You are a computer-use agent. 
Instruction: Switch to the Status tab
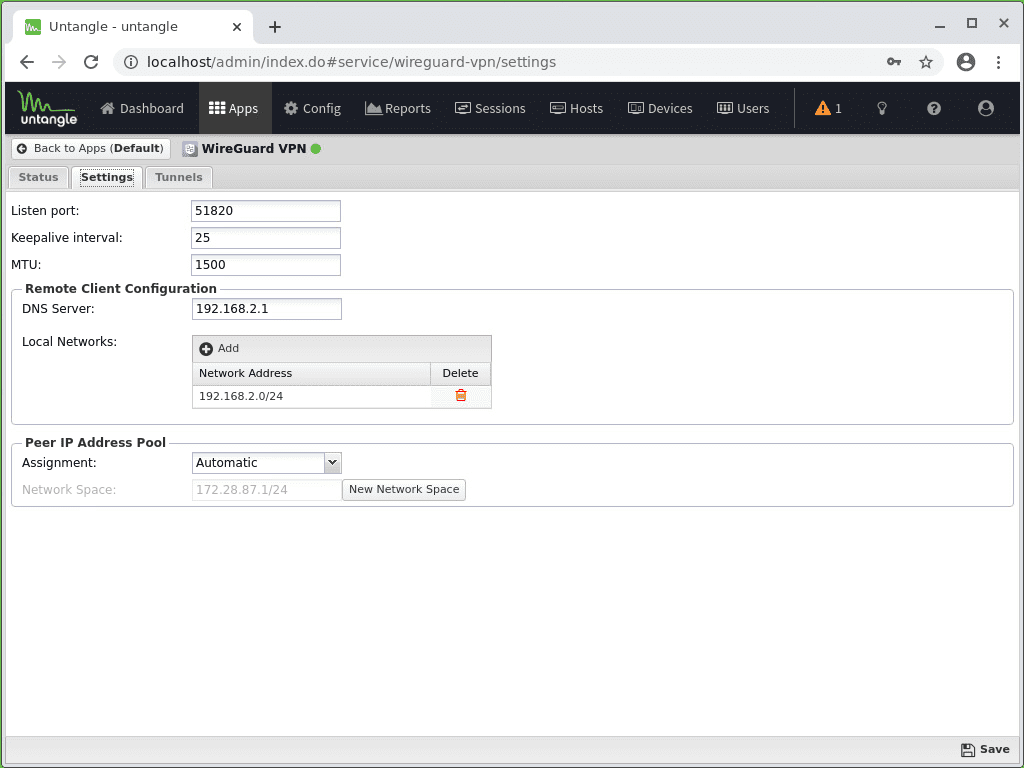point(38,177)
